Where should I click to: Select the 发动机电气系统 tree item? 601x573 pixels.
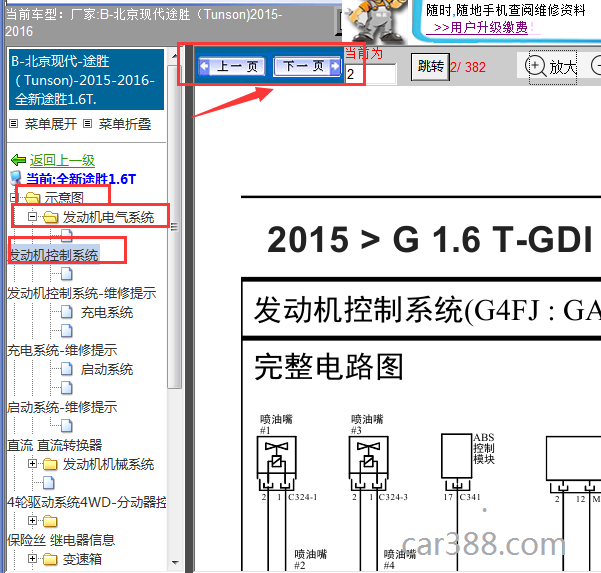108,217
